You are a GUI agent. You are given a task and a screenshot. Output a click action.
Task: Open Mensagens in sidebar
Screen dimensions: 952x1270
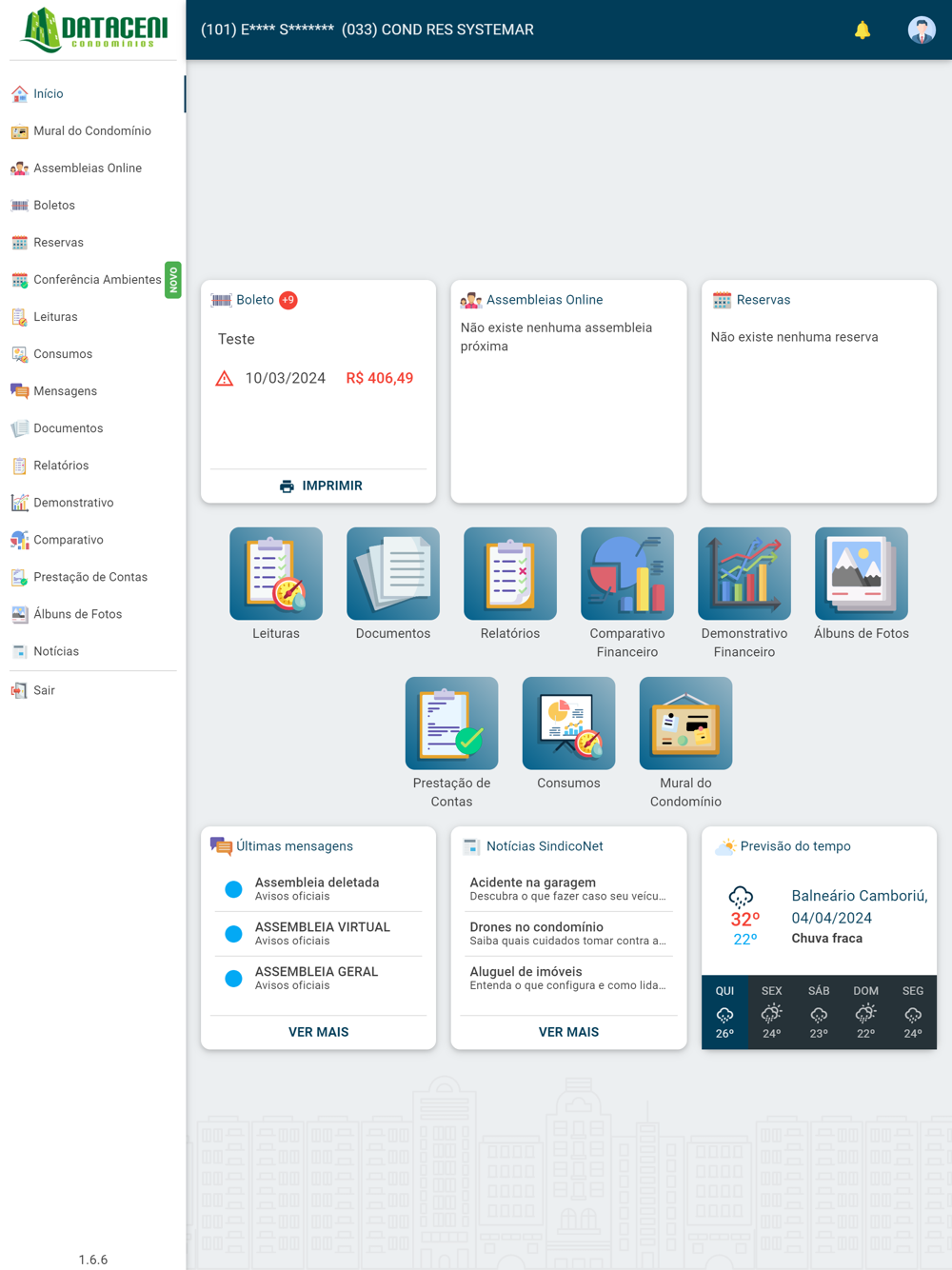point(92,390)
